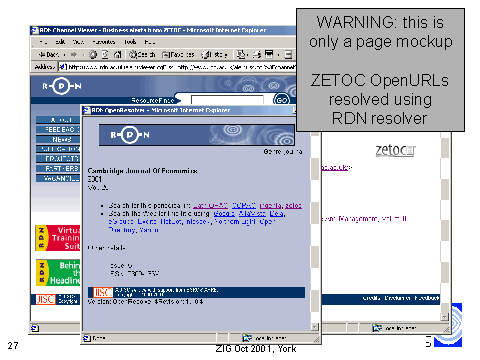Click the top ABOUT sidebar button
The width and height of the screenshot is (480, 360).
[x=58, y=120]
